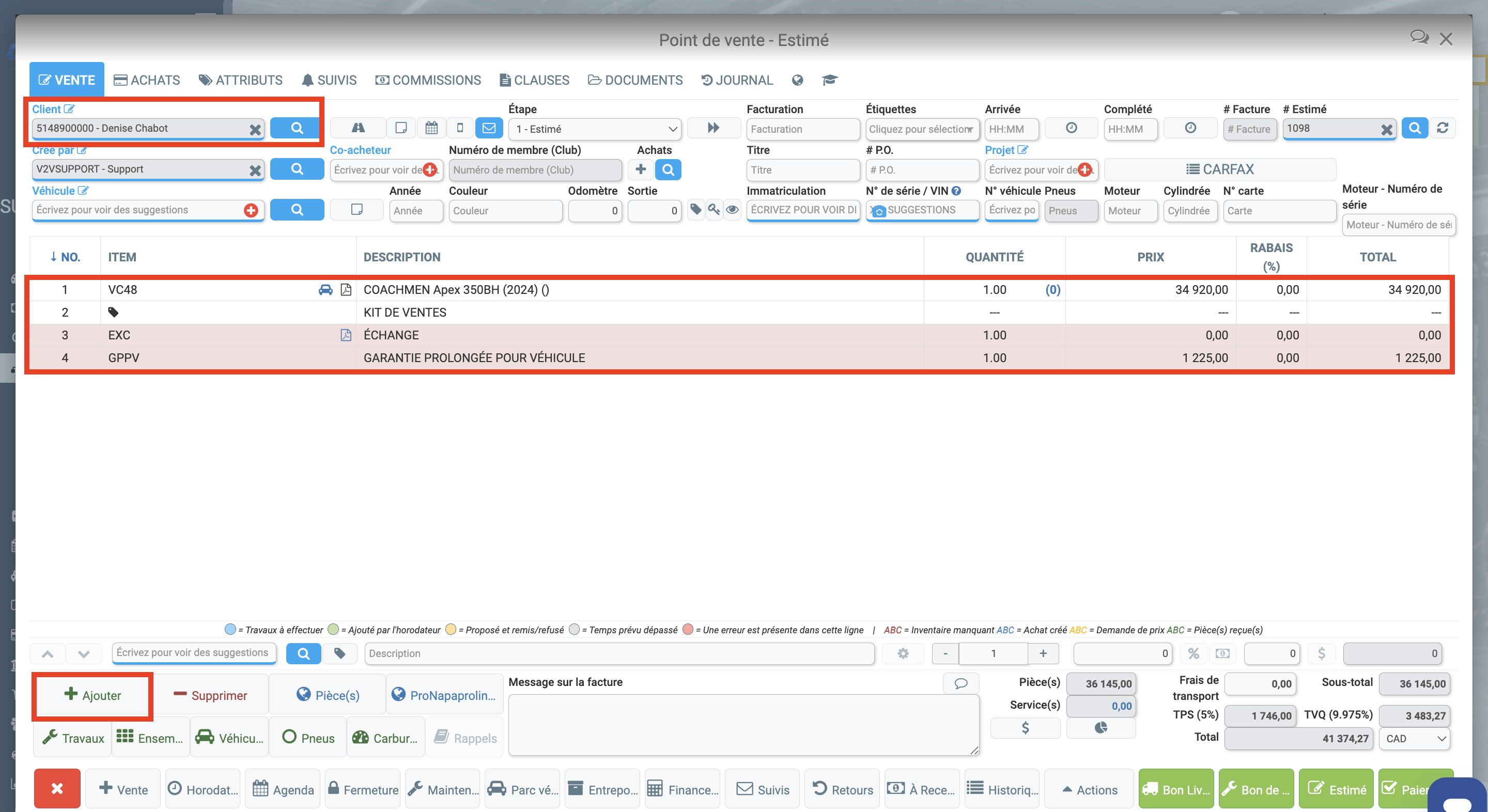Click the gear icon beside the Description field
This screenshot has width=1488, height=812.
[903, 653]
